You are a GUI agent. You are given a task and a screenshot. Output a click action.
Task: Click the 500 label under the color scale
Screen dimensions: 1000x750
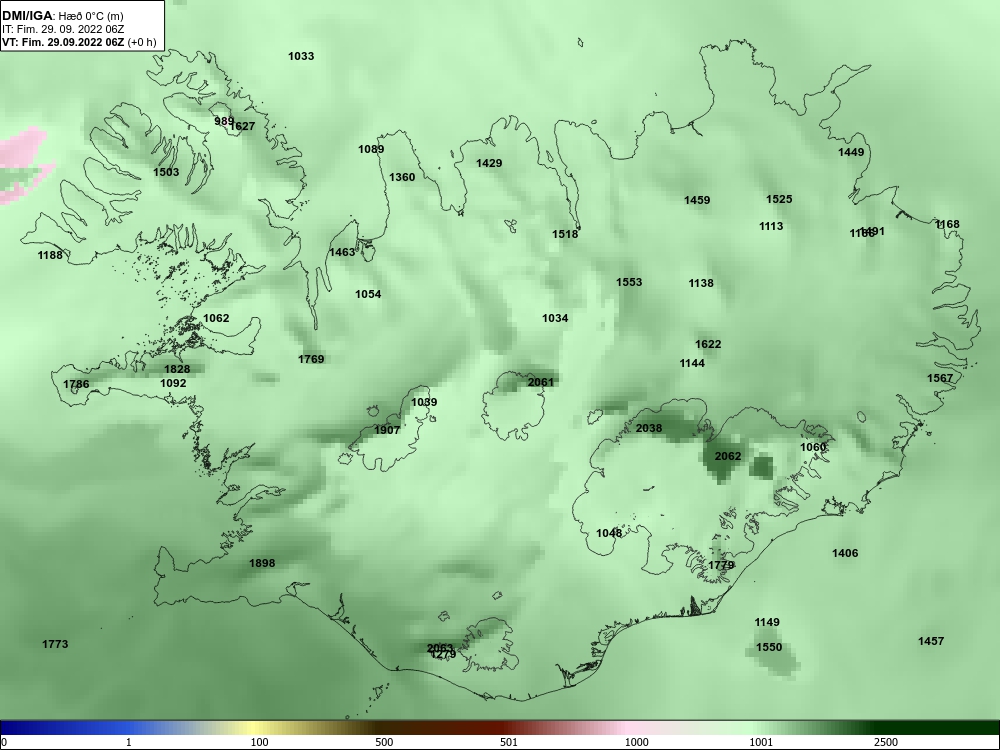(384, 742)
